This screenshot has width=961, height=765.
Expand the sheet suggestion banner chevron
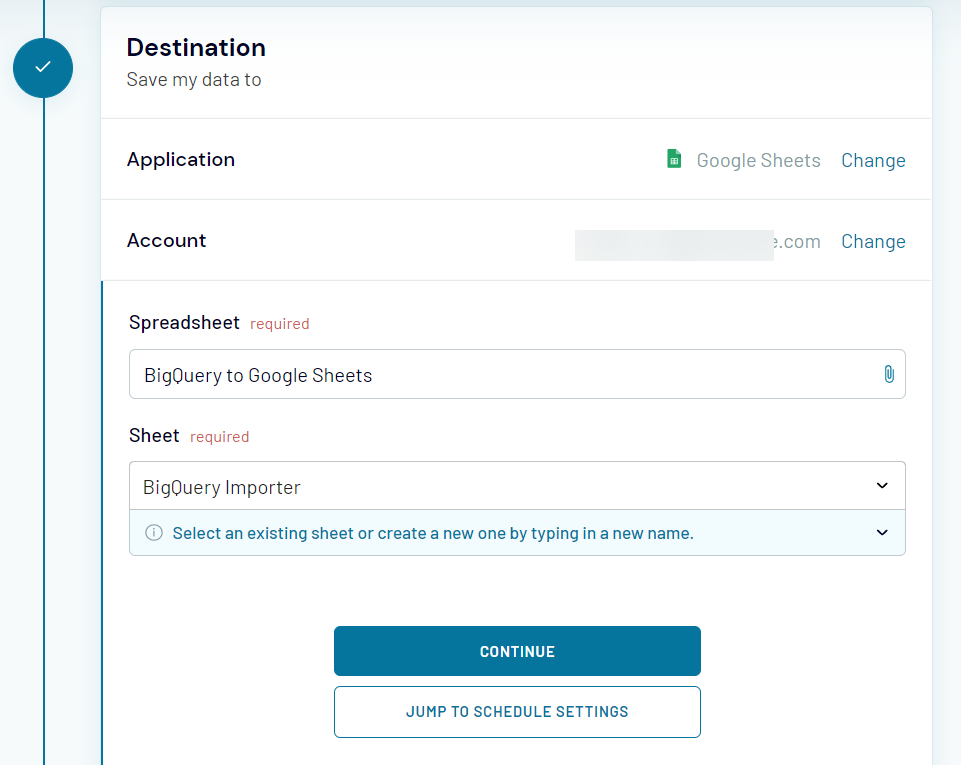[881, 533]
